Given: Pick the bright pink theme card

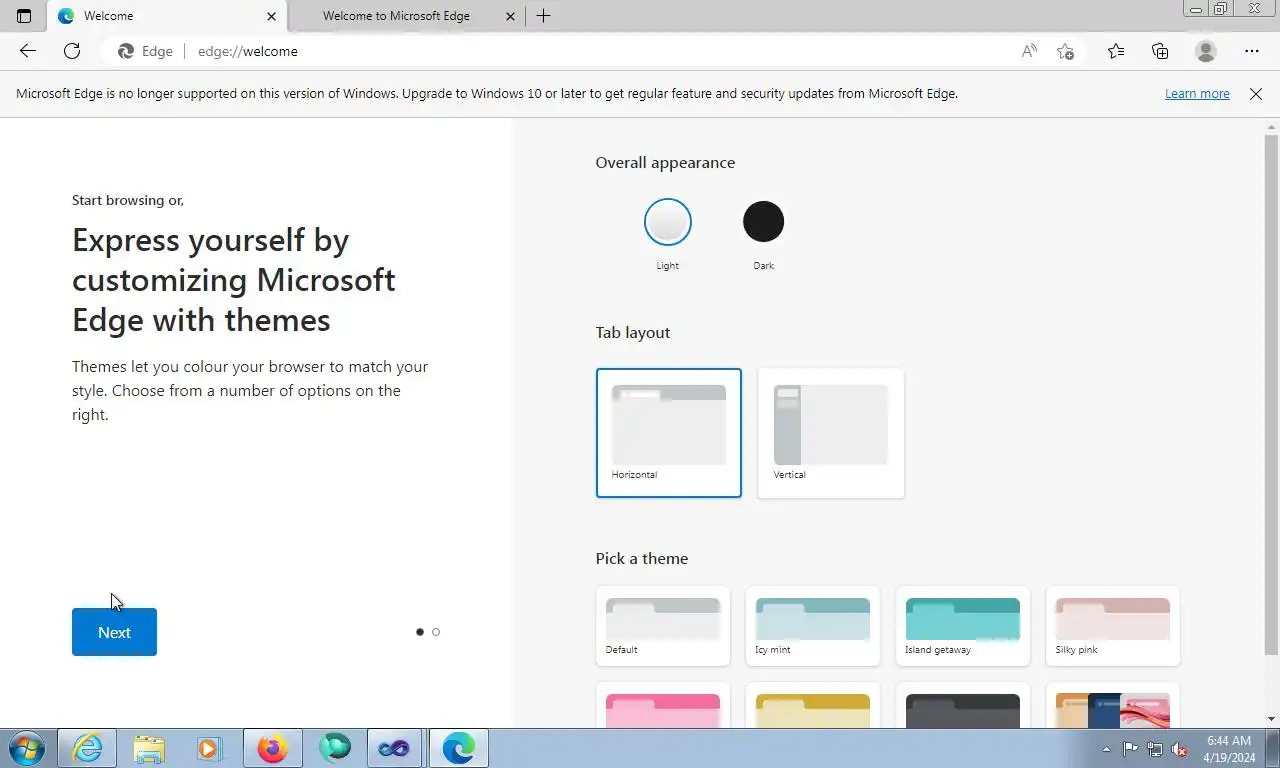Looking at the screenshot, I should pyautogui.click(x=663, y=706).
